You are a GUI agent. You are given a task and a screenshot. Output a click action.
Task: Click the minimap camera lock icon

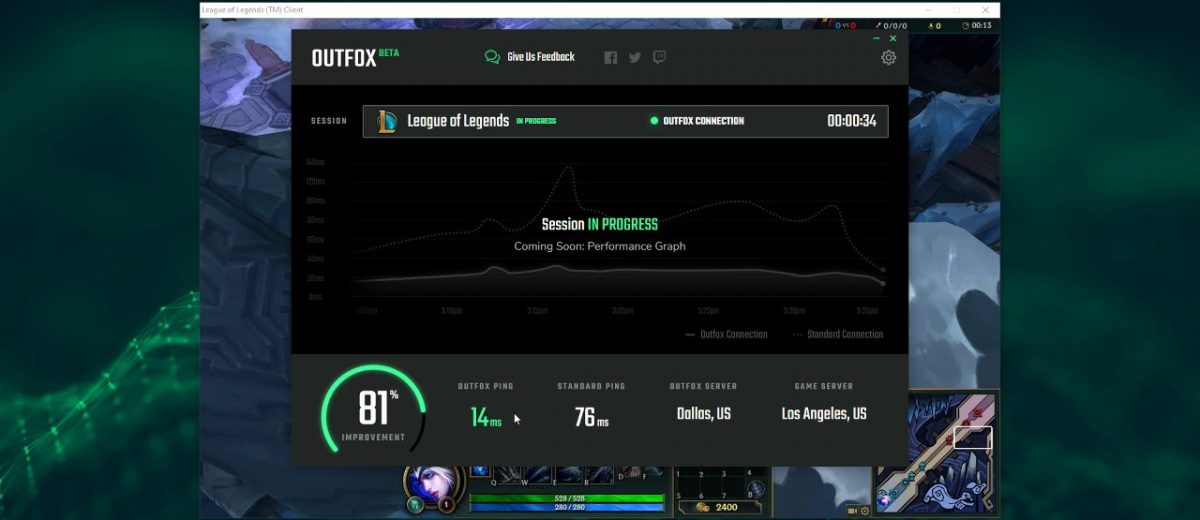[x=853, y=510]
